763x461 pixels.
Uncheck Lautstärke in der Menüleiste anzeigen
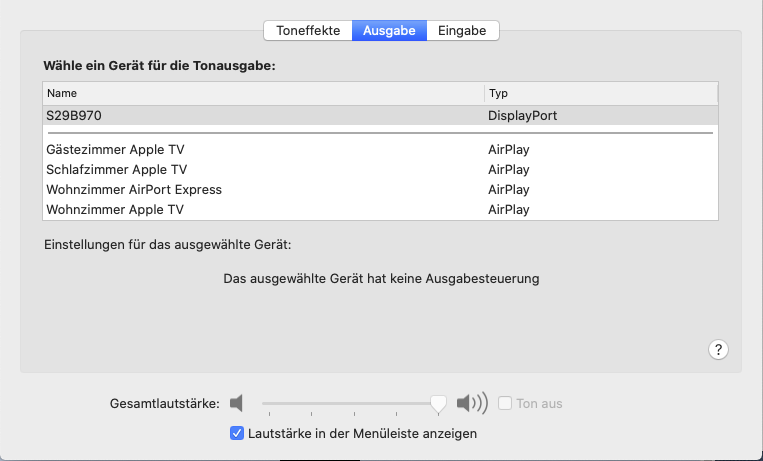click(237, 434)
